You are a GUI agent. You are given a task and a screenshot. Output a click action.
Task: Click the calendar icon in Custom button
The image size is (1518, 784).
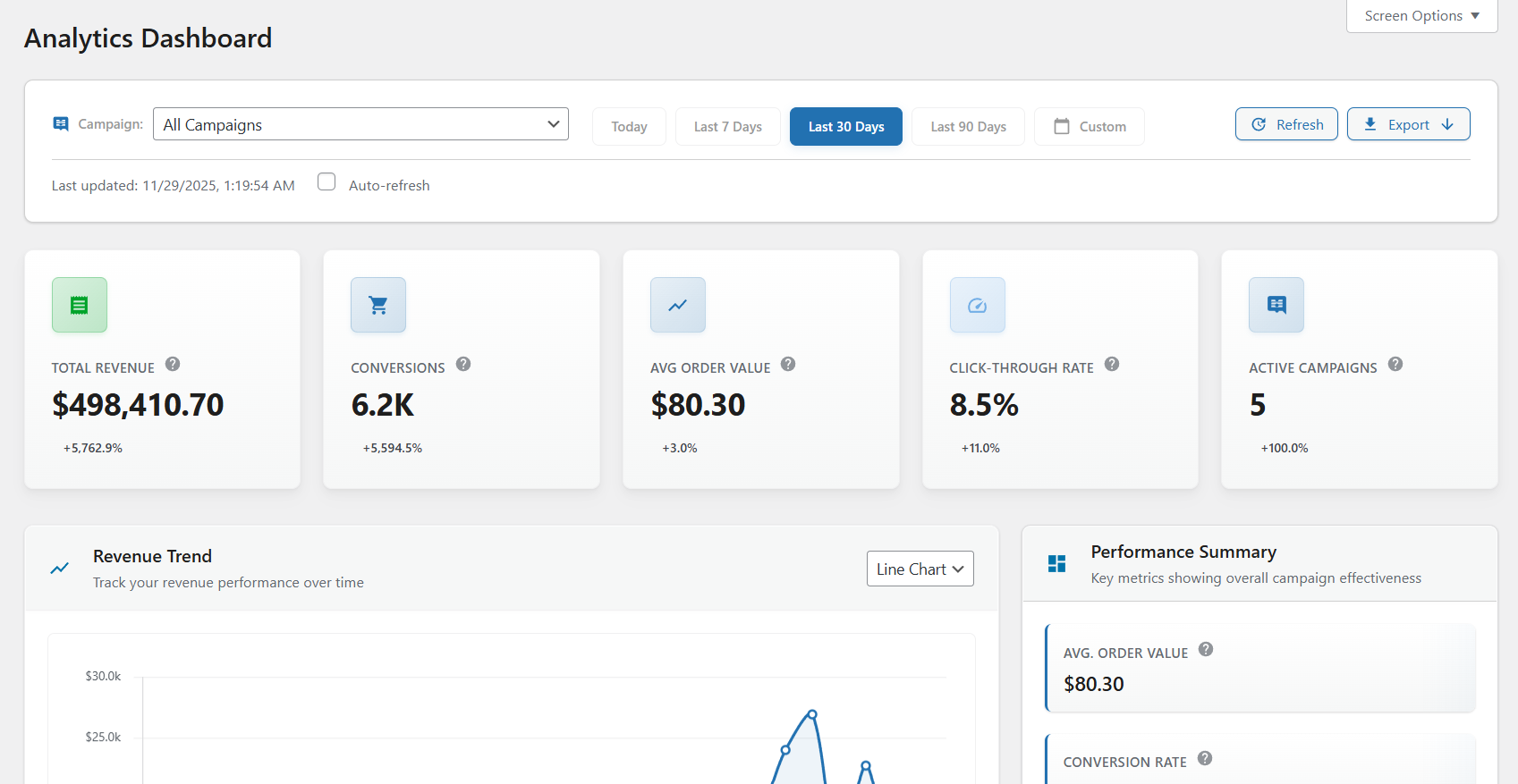coord(1062,126)
